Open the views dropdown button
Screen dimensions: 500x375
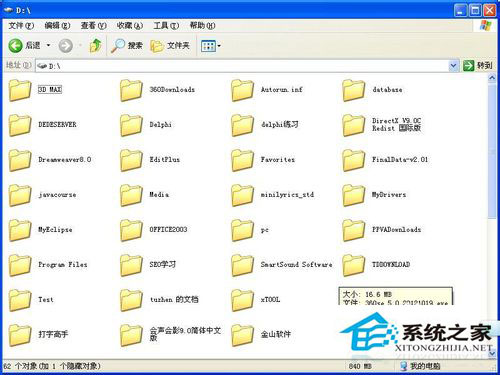[x=211, y=46]
